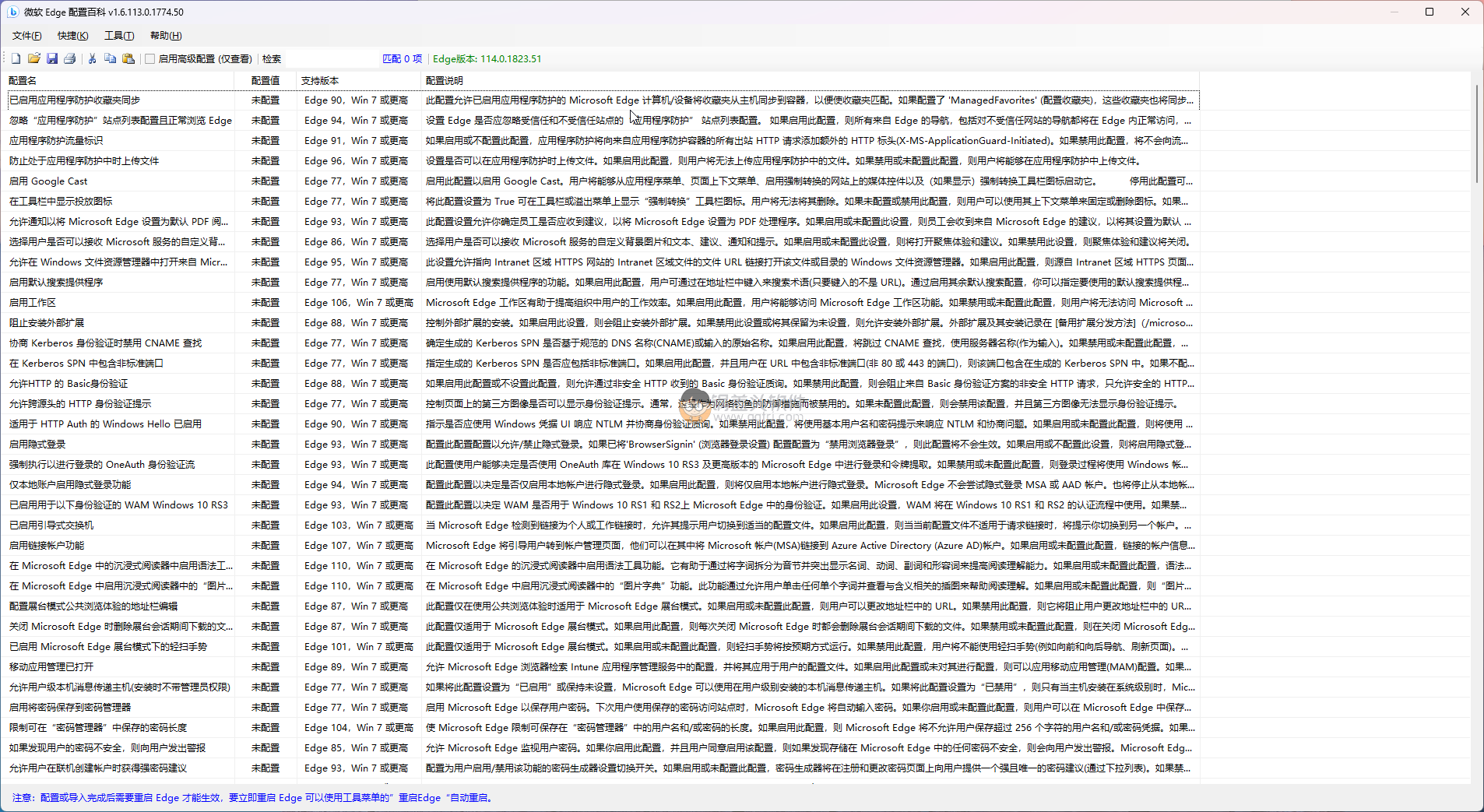Select 允许HTTP 的 Basic身份验证 row
The height and width of the screenshot is (812, 1484).
(x=603, y=384)
